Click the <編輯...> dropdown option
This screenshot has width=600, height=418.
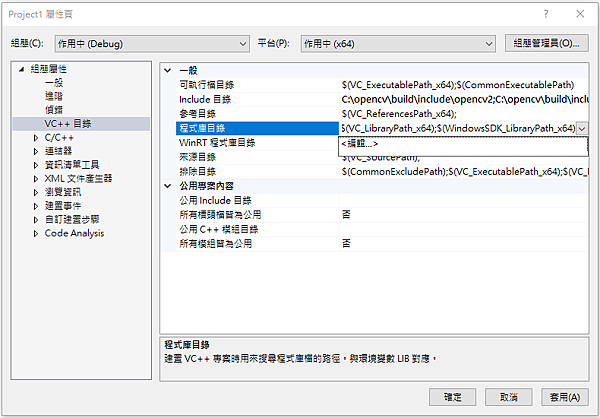463,144
